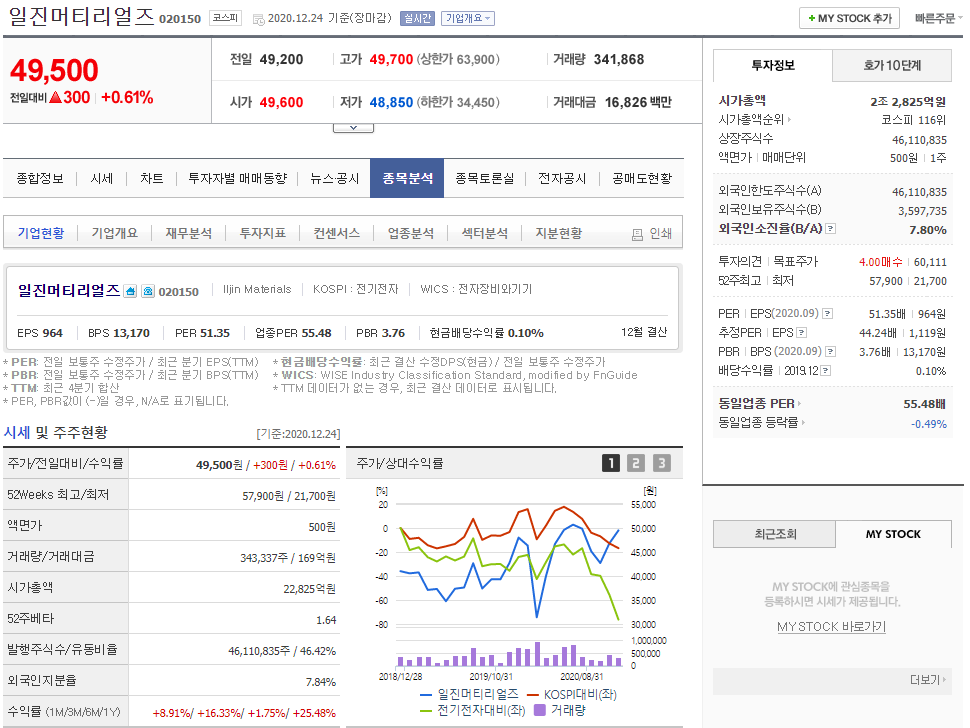The width and height of the screenshot is (970, 728).
Task: Click the 일진머티리얼즈 legend entry
Action: (x=470, y=695)
